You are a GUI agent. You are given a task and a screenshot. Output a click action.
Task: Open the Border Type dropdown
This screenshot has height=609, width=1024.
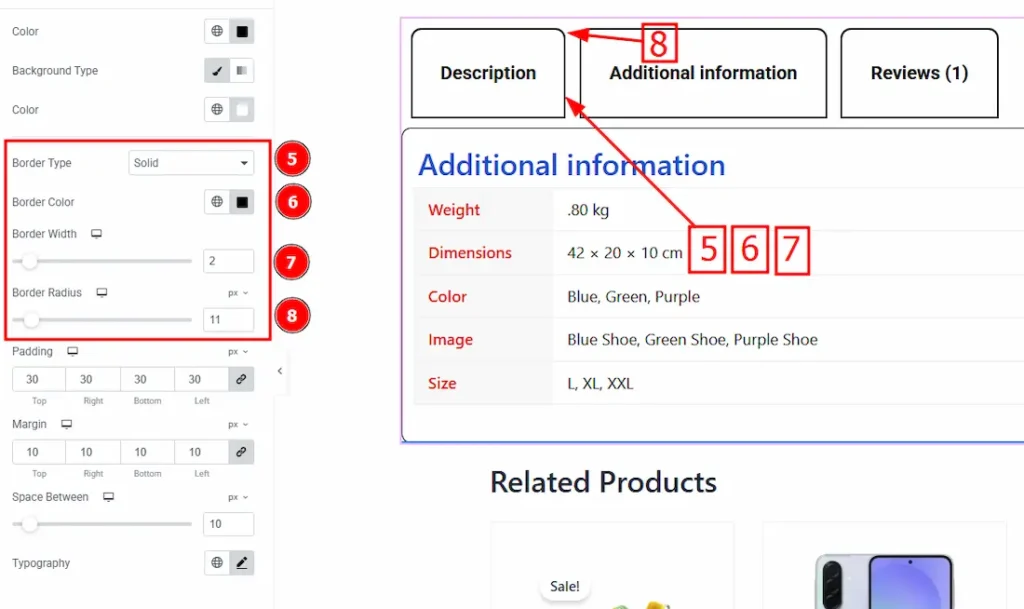191,163
